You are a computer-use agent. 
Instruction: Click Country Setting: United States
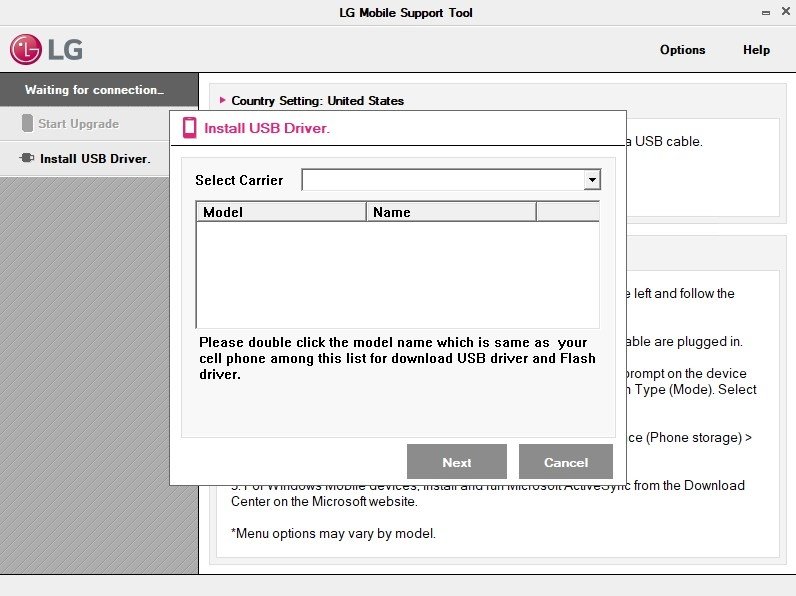click(317, 101)
